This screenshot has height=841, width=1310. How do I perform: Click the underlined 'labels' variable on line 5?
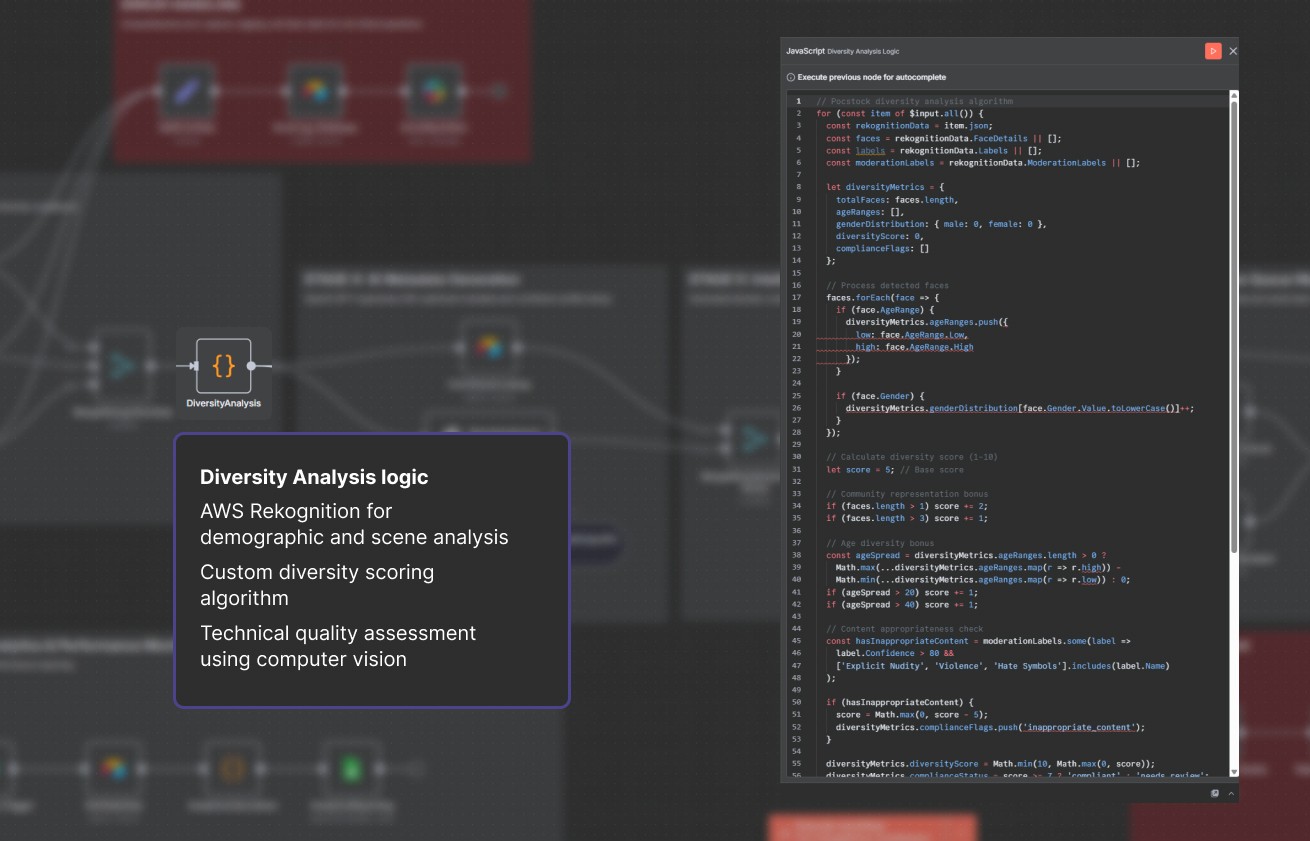870,150
